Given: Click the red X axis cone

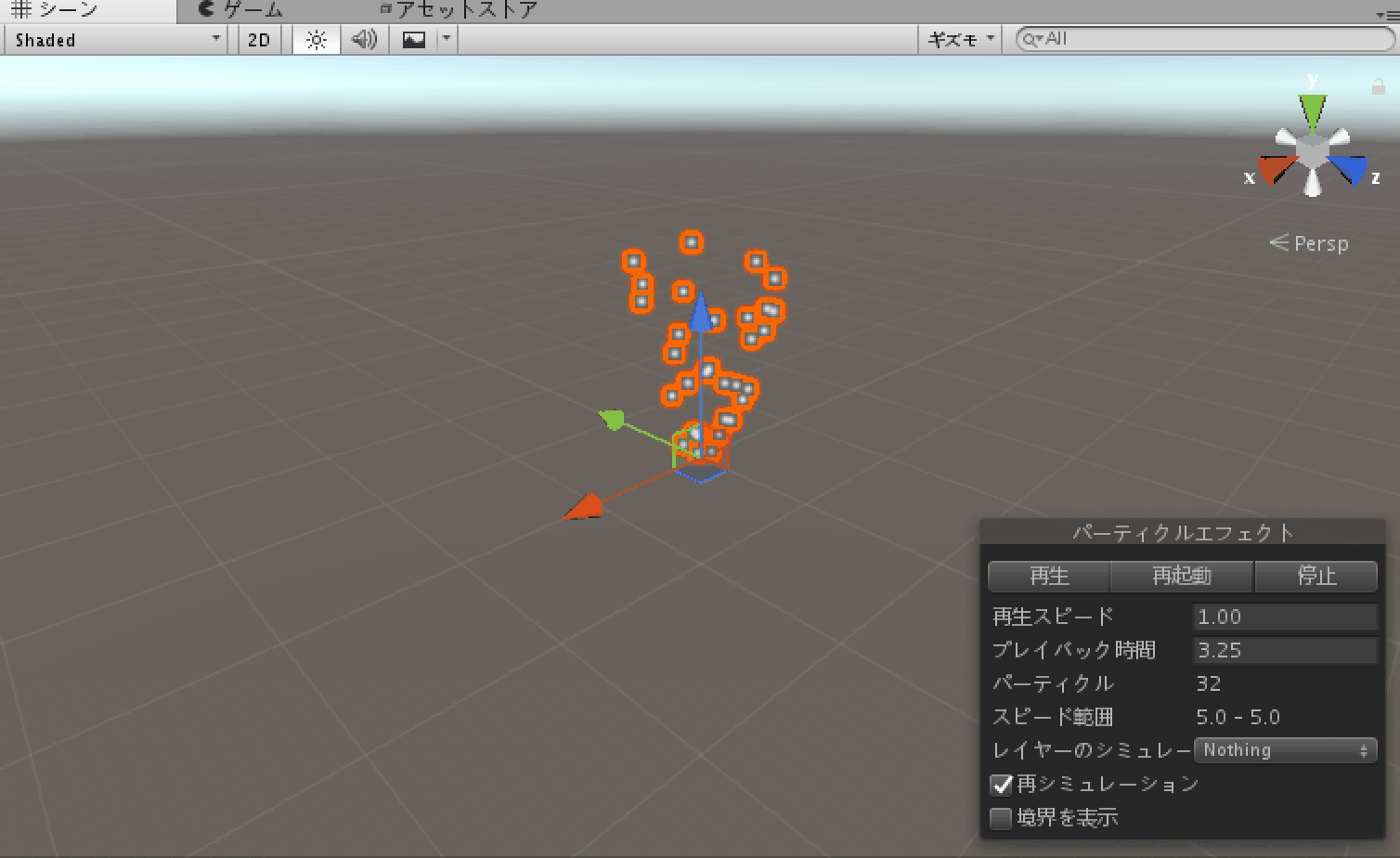Looking at the screenshot, I should pos(1277,170).
